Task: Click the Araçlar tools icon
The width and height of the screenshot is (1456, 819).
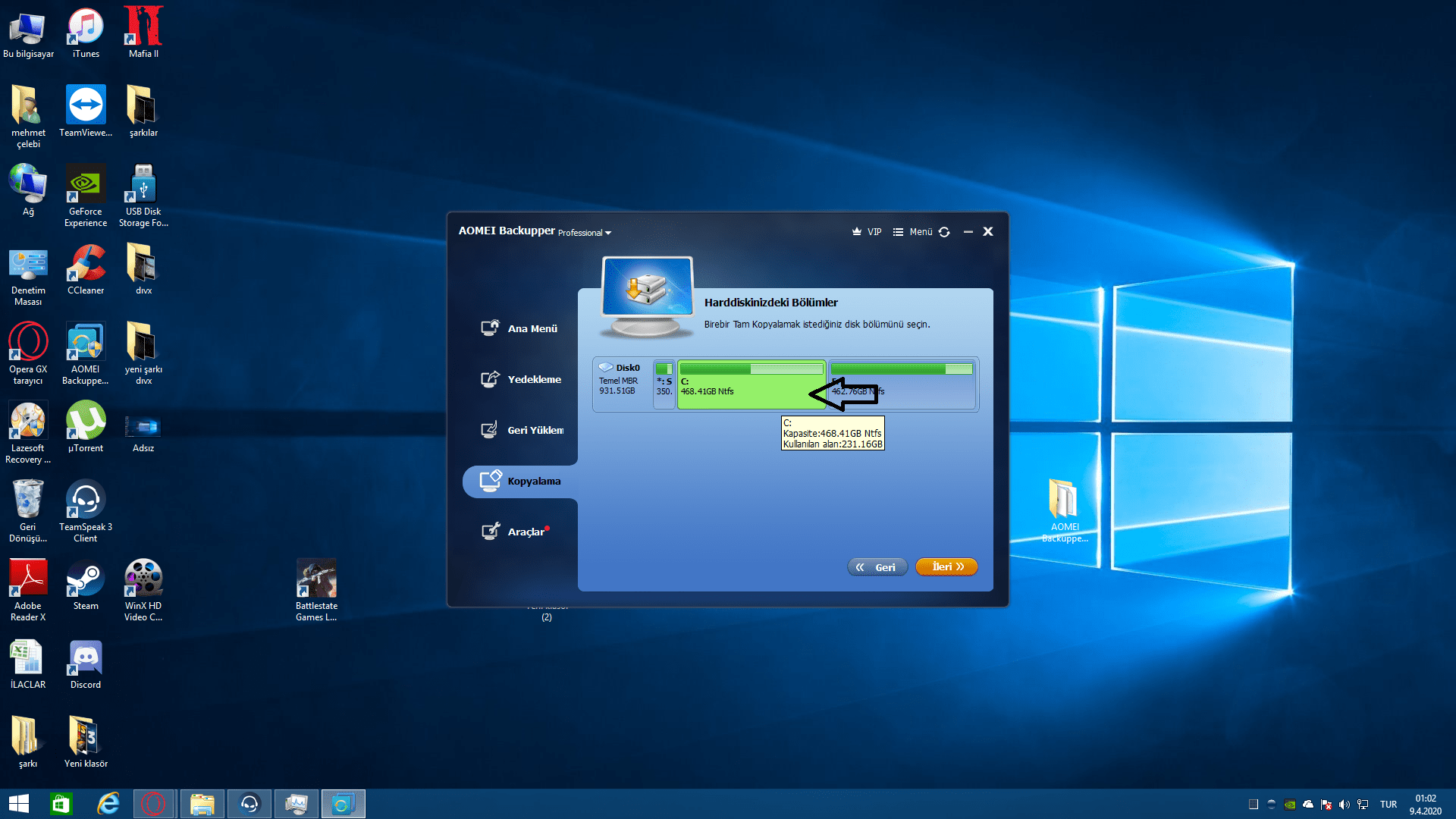Action: pyautogui.click(x=491, y=531)
